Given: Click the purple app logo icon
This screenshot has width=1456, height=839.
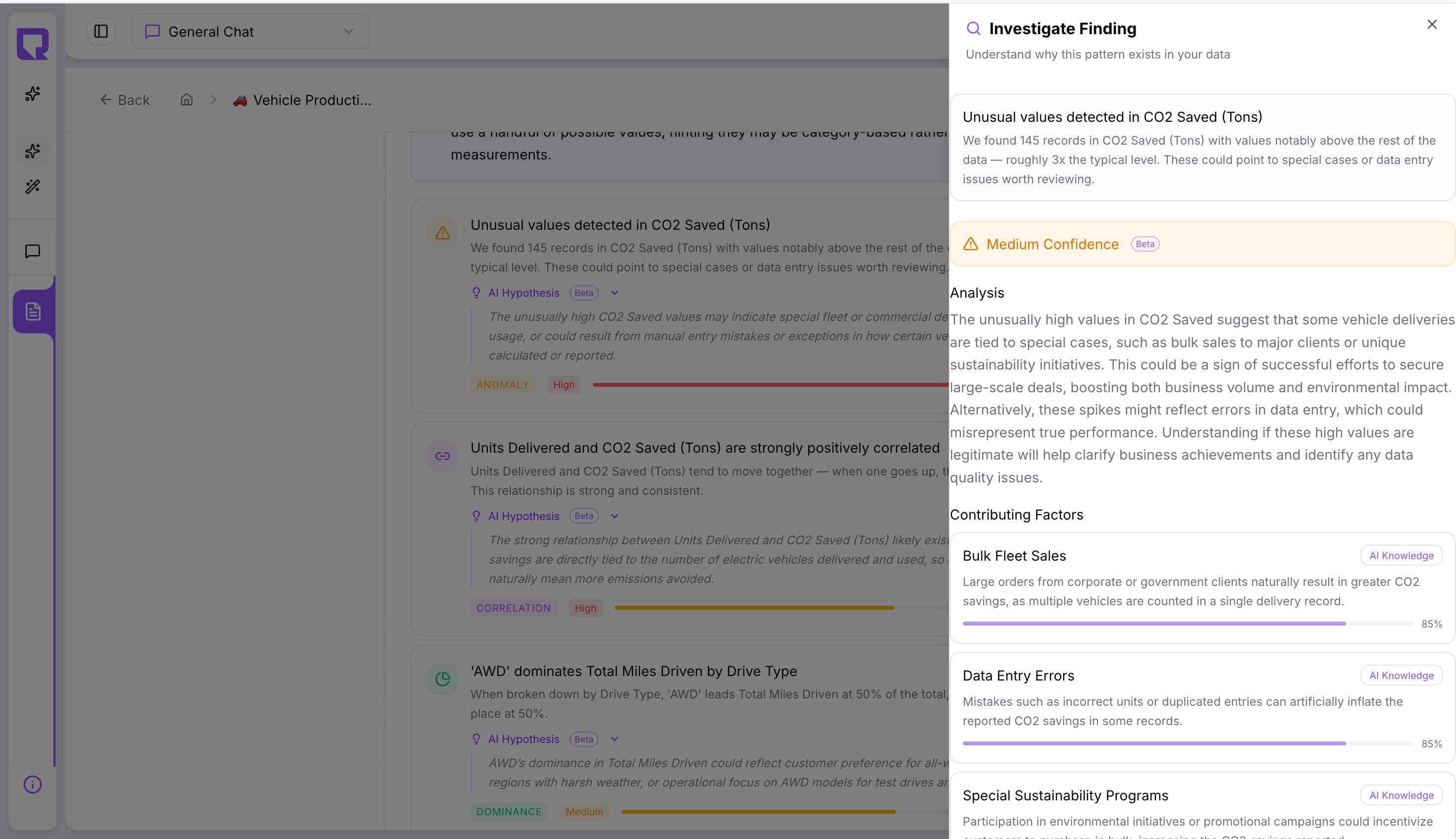Looking at the screenshot, I should [32, 44].
